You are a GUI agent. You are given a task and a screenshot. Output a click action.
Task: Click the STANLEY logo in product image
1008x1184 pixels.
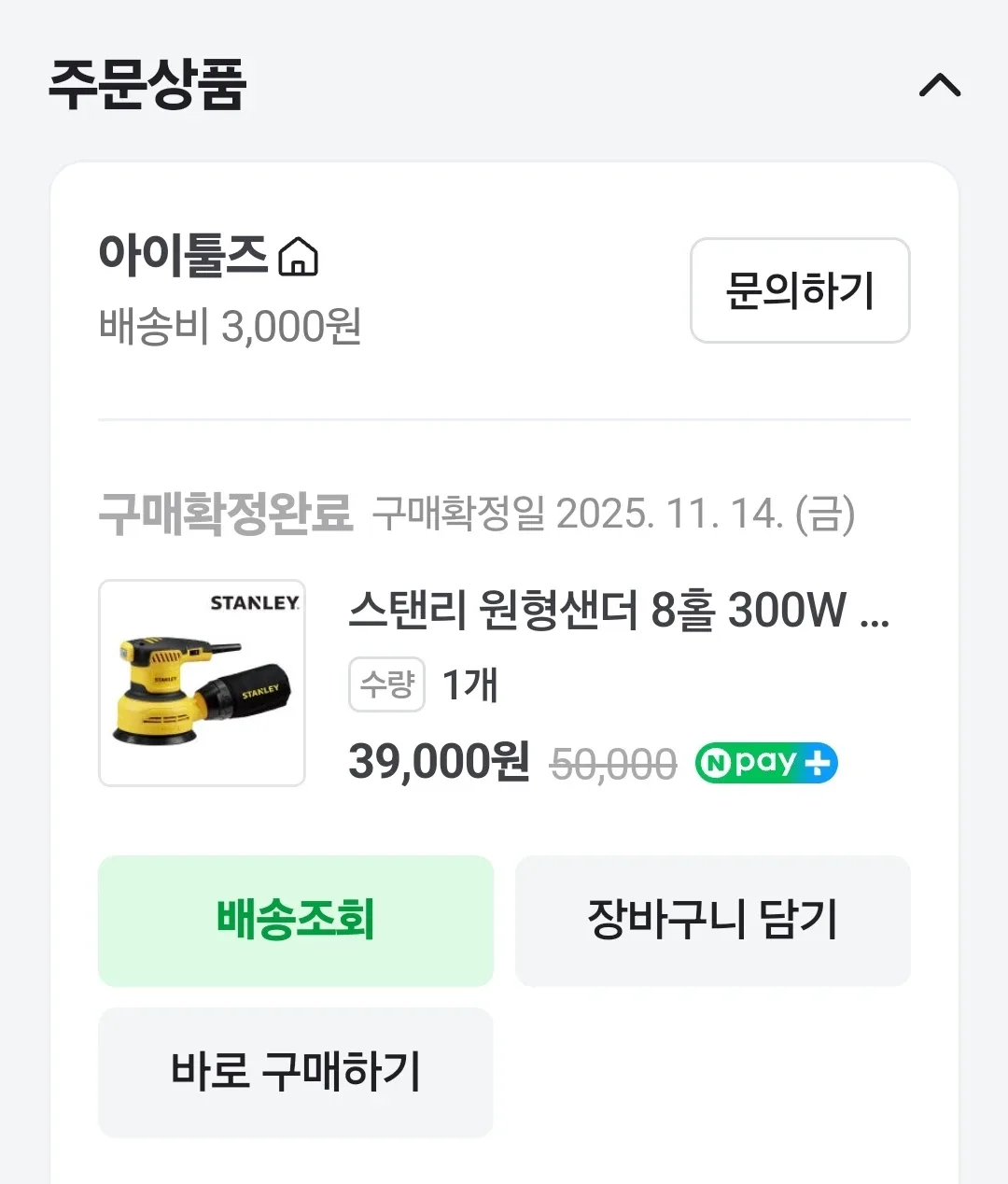click(x=254, y=603)
